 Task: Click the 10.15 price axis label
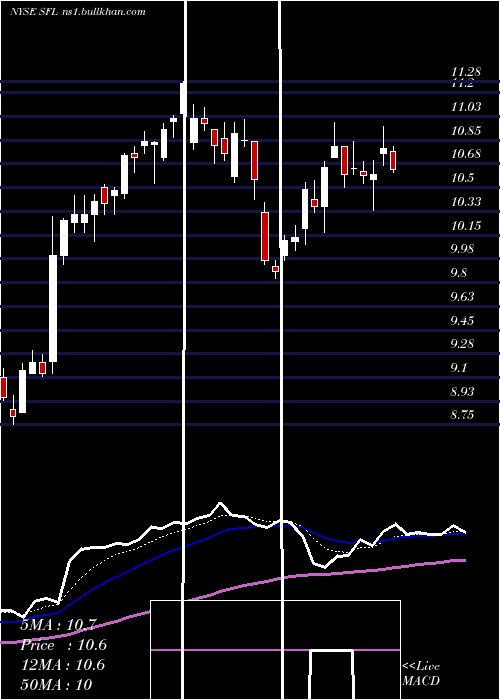(466, 225)
